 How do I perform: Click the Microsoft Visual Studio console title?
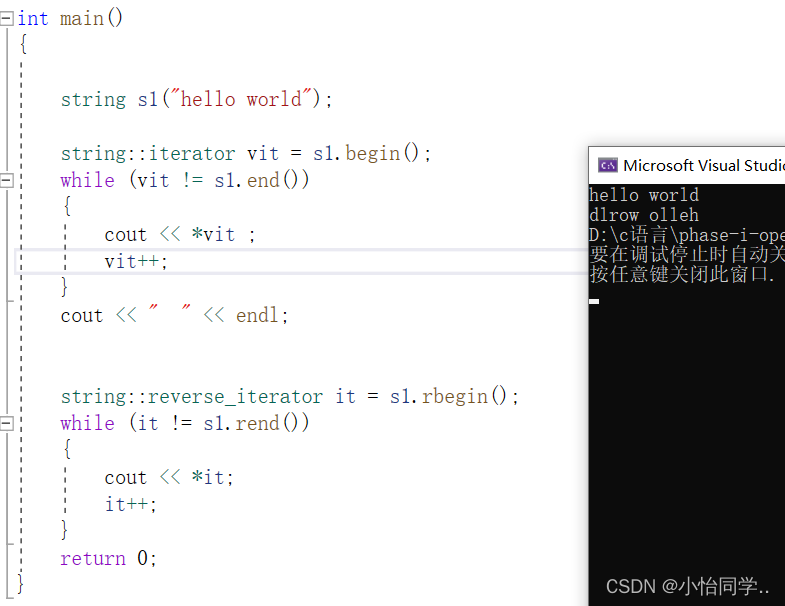703,165
